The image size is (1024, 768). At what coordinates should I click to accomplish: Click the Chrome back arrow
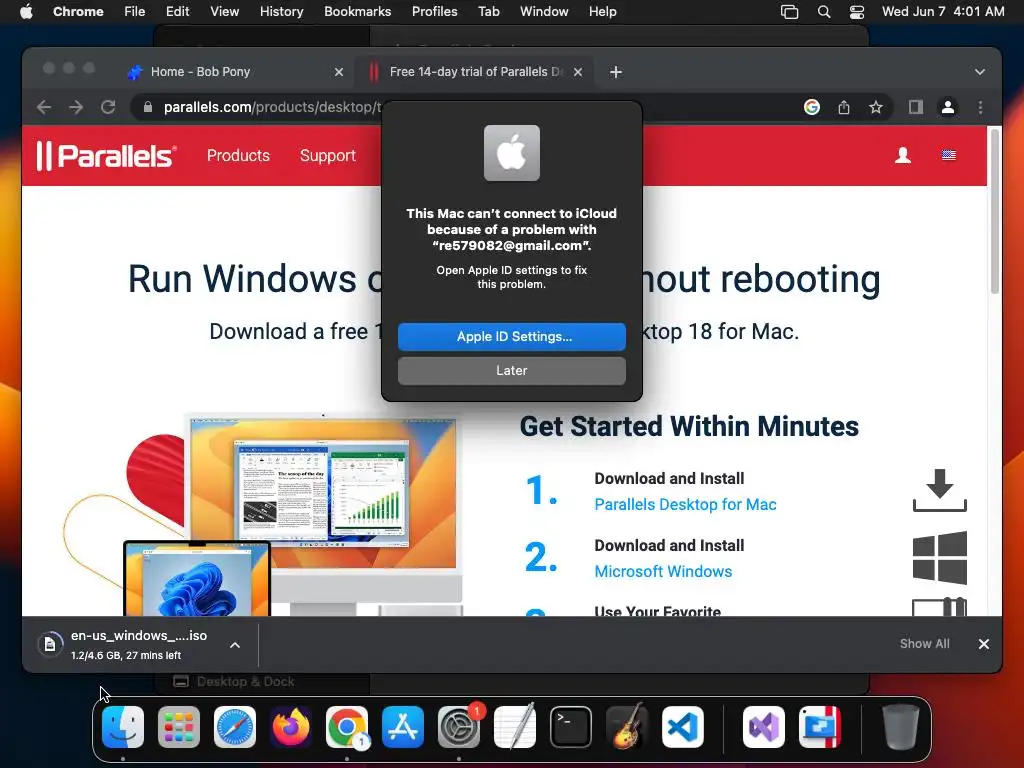[44, 107]
